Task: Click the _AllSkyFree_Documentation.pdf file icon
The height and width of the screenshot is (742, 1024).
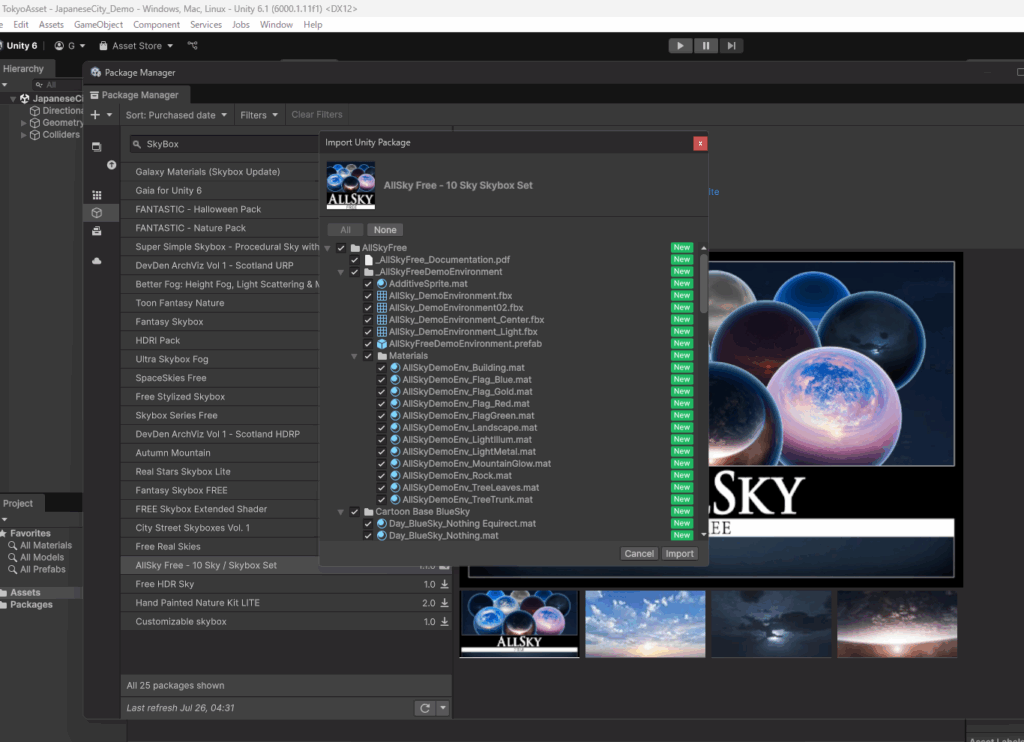Action: point(369,260)
